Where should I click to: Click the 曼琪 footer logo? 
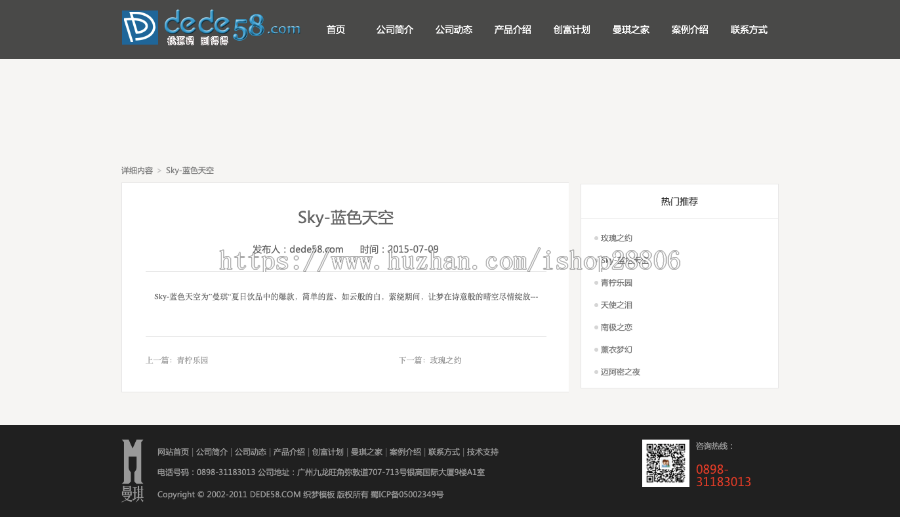point(133,471)
